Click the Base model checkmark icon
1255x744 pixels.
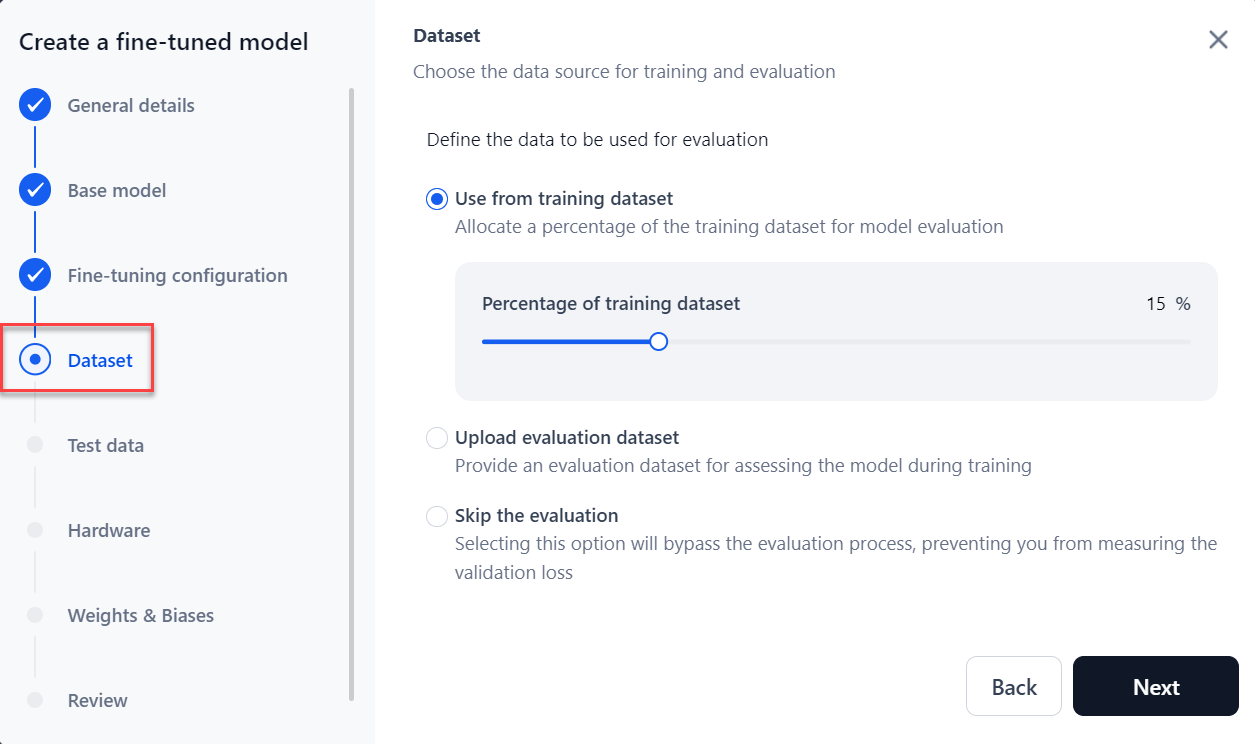[x=35, y=190]
